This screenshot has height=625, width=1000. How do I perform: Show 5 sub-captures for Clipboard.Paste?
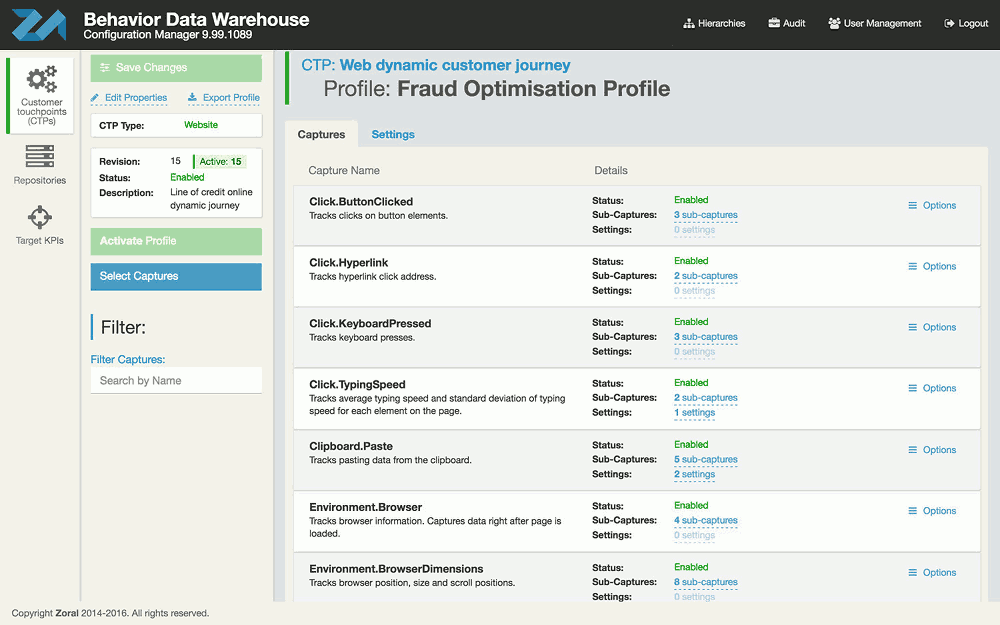click(x=706, y=460)
